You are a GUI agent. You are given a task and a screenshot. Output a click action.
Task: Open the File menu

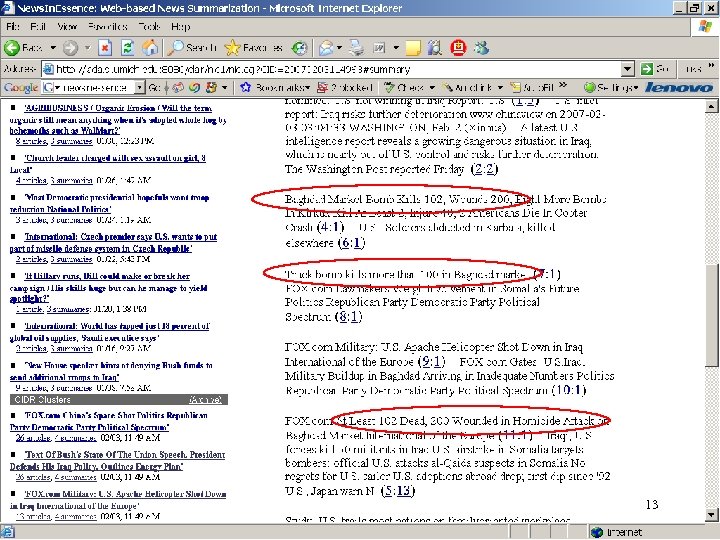[12, 27]
